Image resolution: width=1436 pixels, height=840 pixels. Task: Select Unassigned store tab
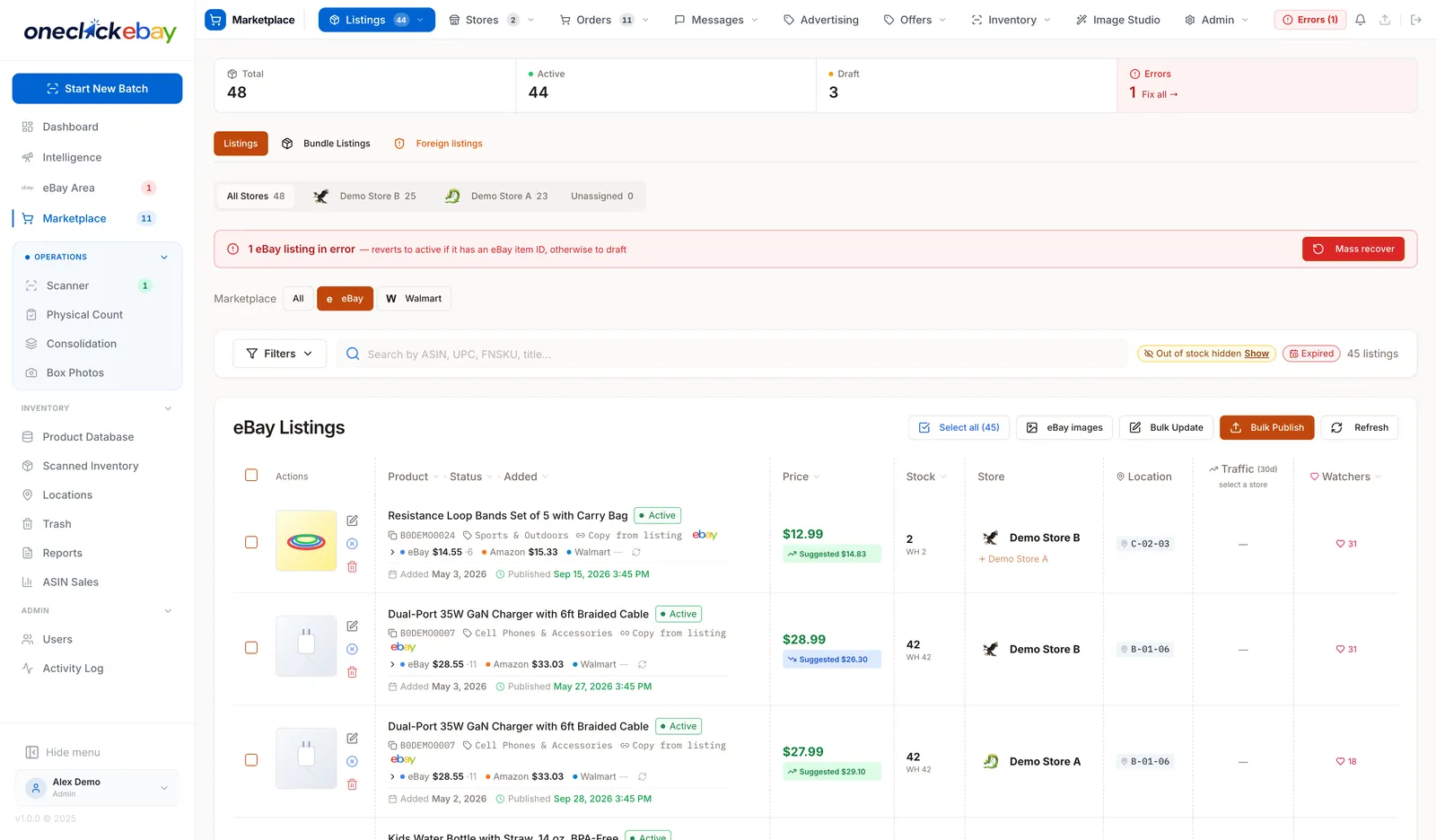tap(602, 197)
